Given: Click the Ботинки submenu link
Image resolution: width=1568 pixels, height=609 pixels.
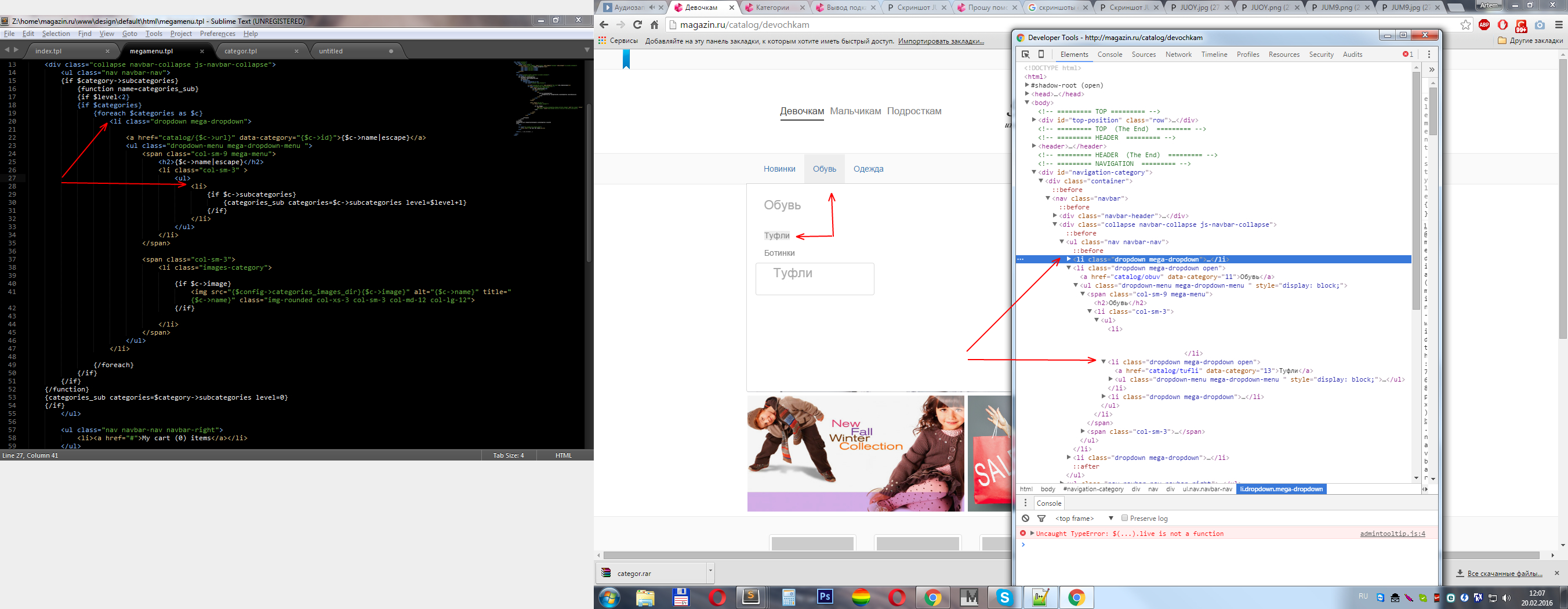Looking at the screenshot, I should coord(779,253).
